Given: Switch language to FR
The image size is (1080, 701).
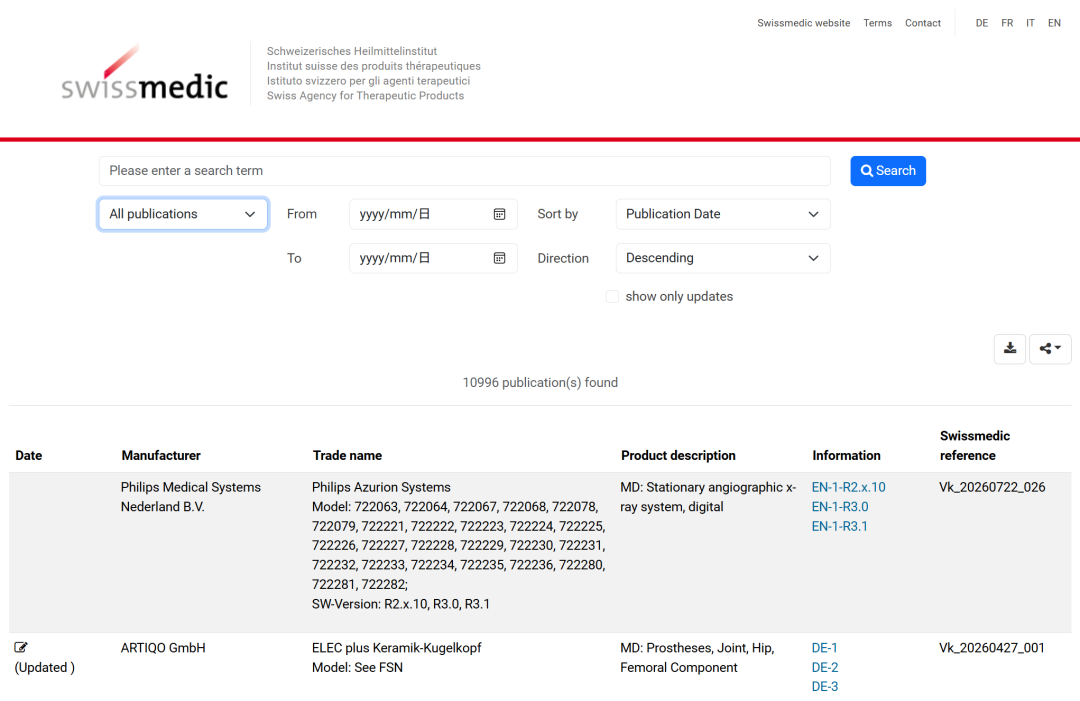Looking at the screenshot, I should point(1007,23).
